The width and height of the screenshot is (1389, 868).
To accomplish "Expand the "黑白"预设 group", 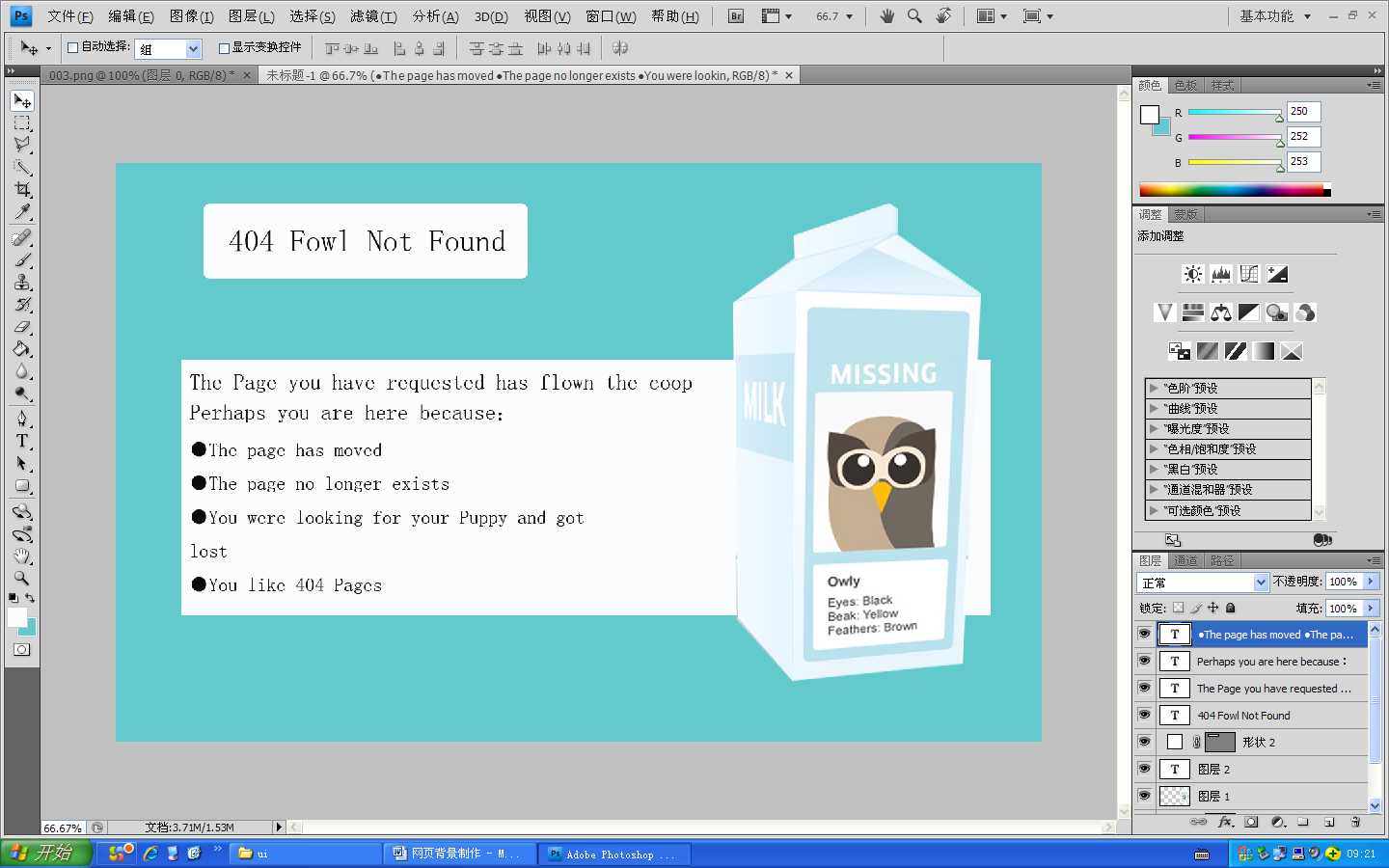I will click(x=1154, y=469).
